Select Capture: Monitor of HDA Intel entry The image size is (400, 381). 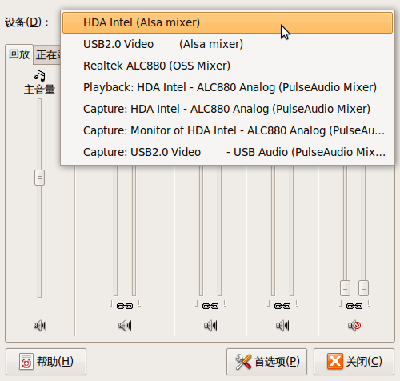point(227,130)
